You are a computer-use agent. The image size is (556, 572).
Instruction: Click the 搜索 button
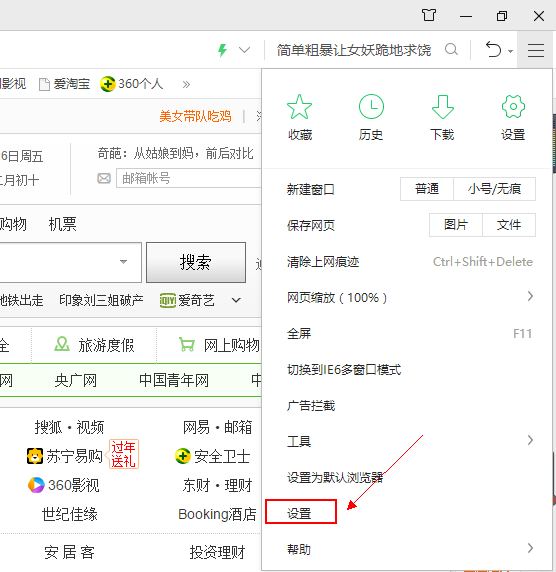click(x=196, y=262)
